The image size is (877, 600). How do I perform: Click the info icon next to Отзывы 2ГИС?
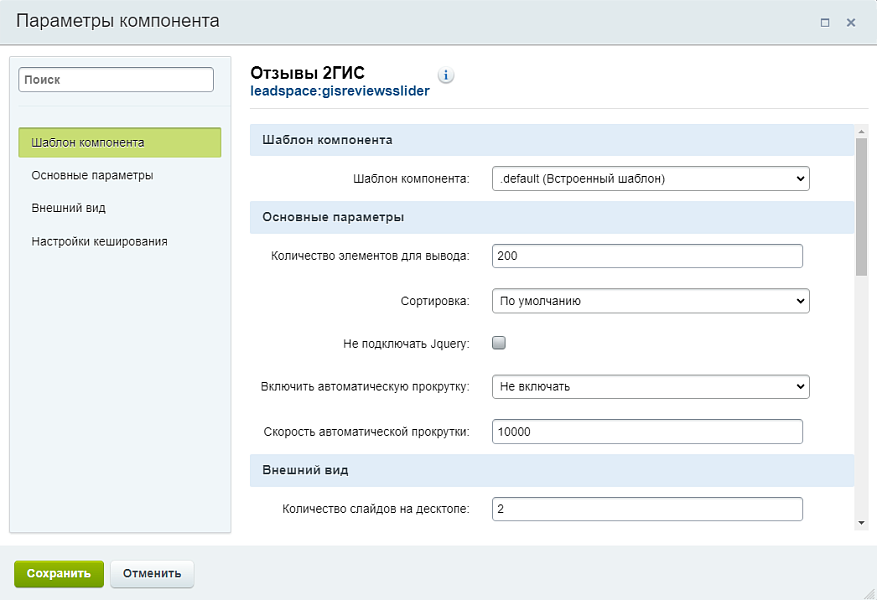click(x=446, y=76)
